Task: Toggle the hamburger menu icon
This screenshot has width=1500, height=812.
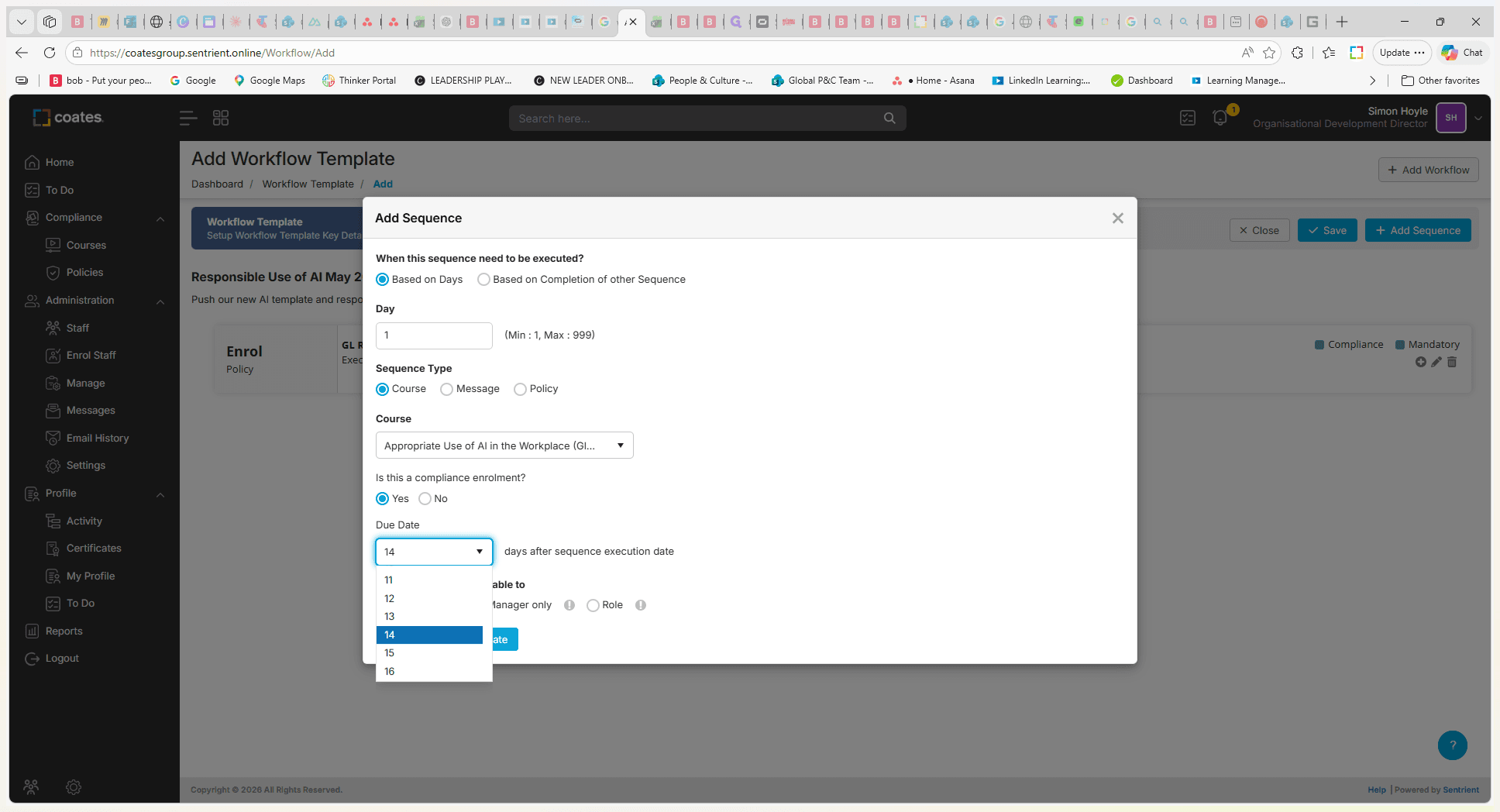Action: (188, 118)
